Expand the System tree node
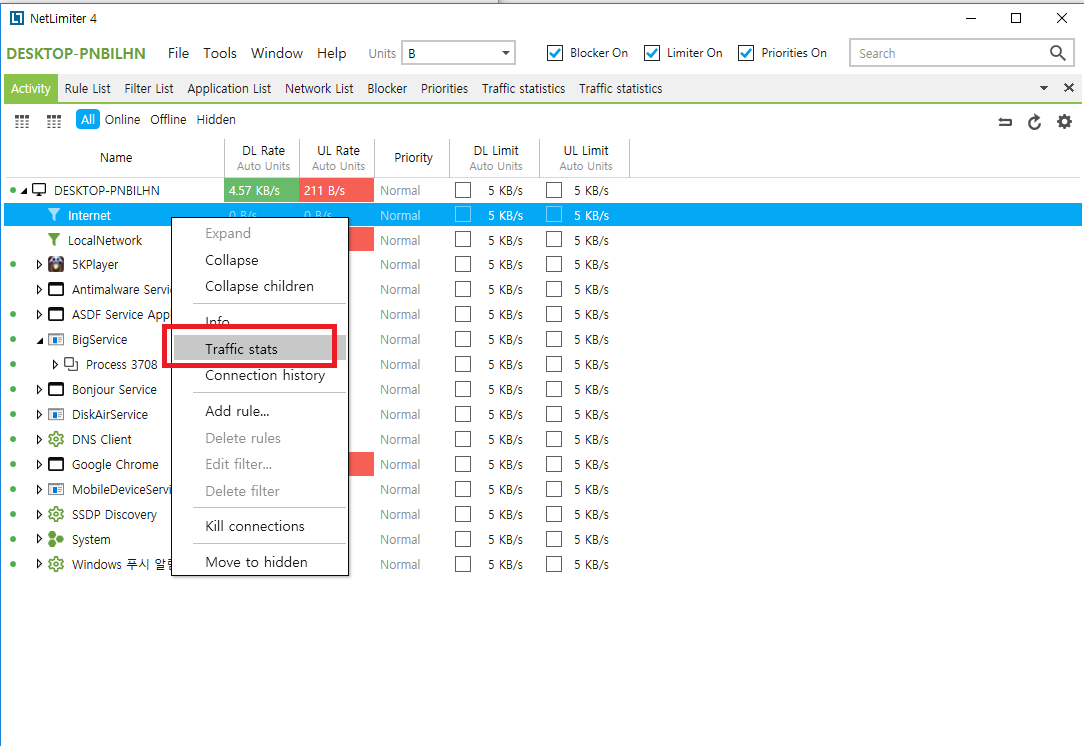 click(x=39, y=539)
